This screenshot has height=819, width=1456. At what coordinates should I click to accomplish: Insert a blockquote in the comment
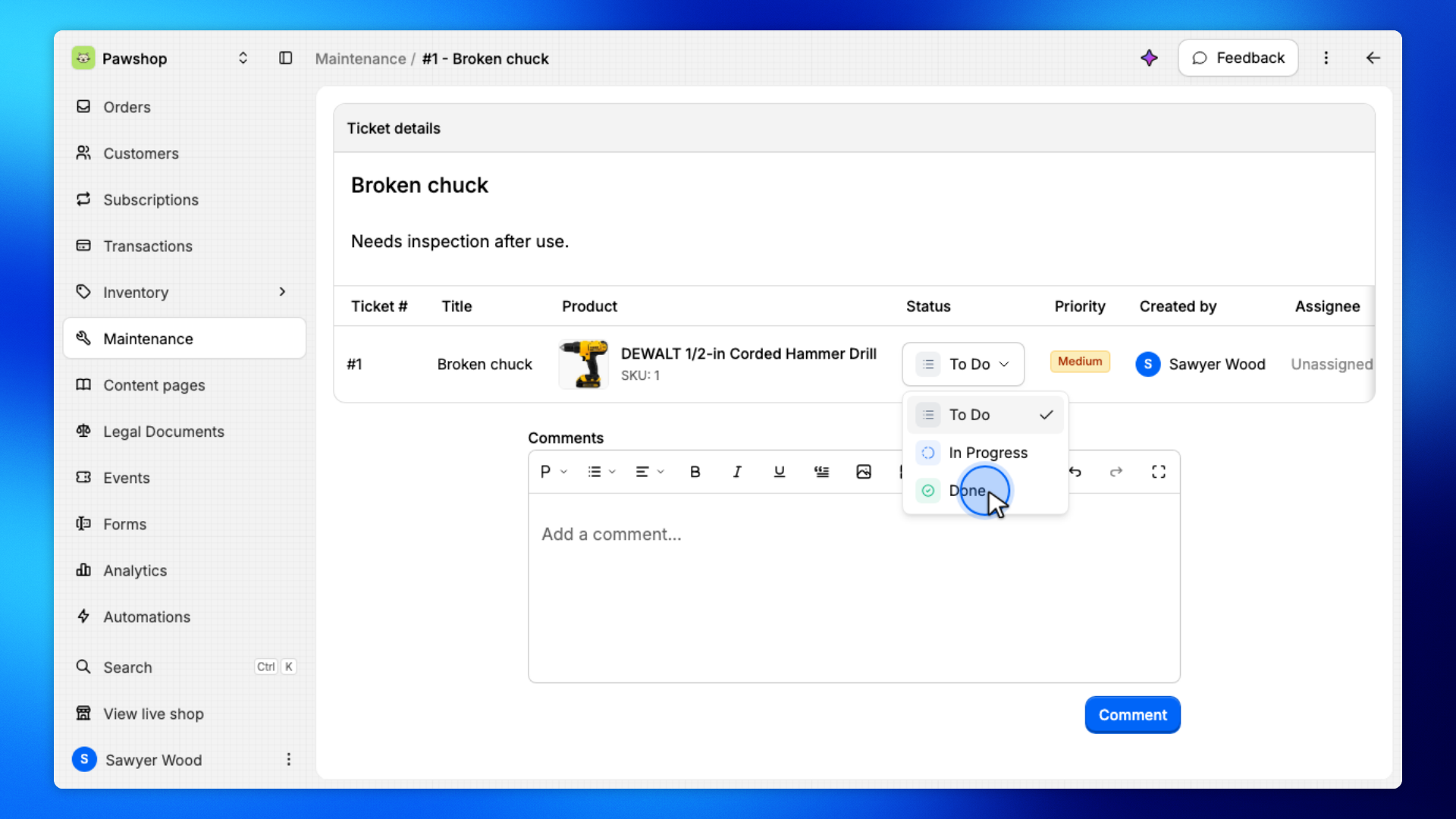tap(821, 472)
